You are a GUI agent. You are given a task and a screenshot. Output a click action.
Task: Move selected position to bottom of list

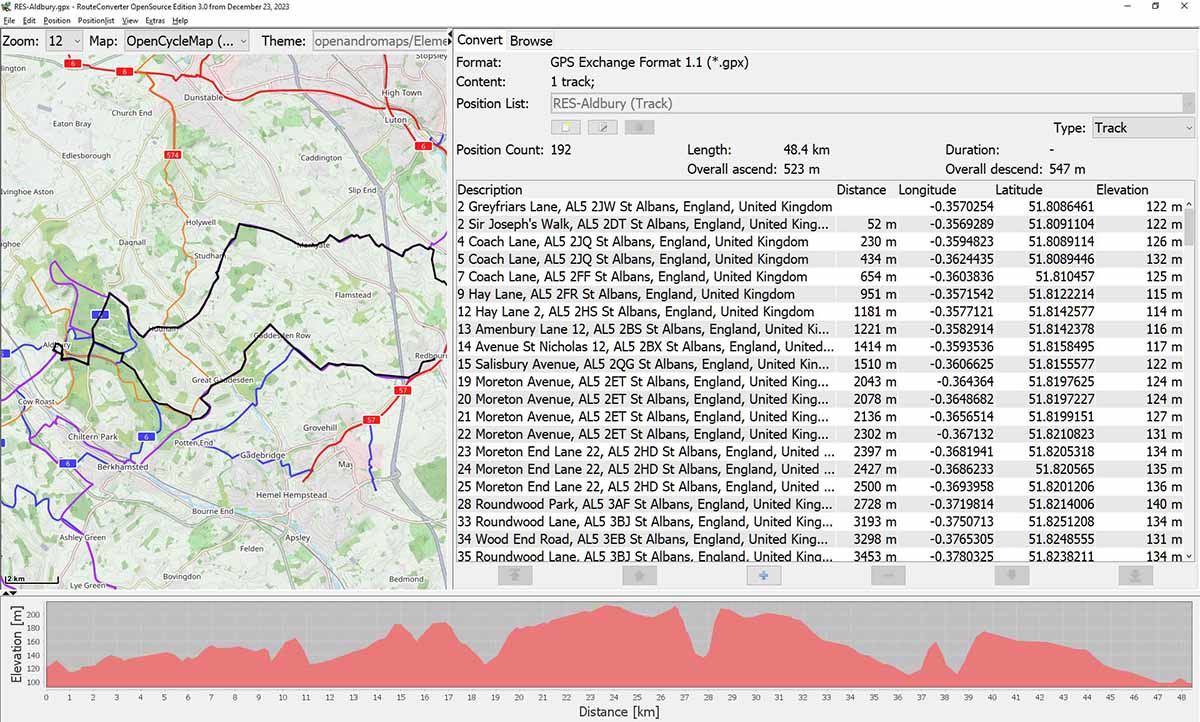tap(1135, 575)
